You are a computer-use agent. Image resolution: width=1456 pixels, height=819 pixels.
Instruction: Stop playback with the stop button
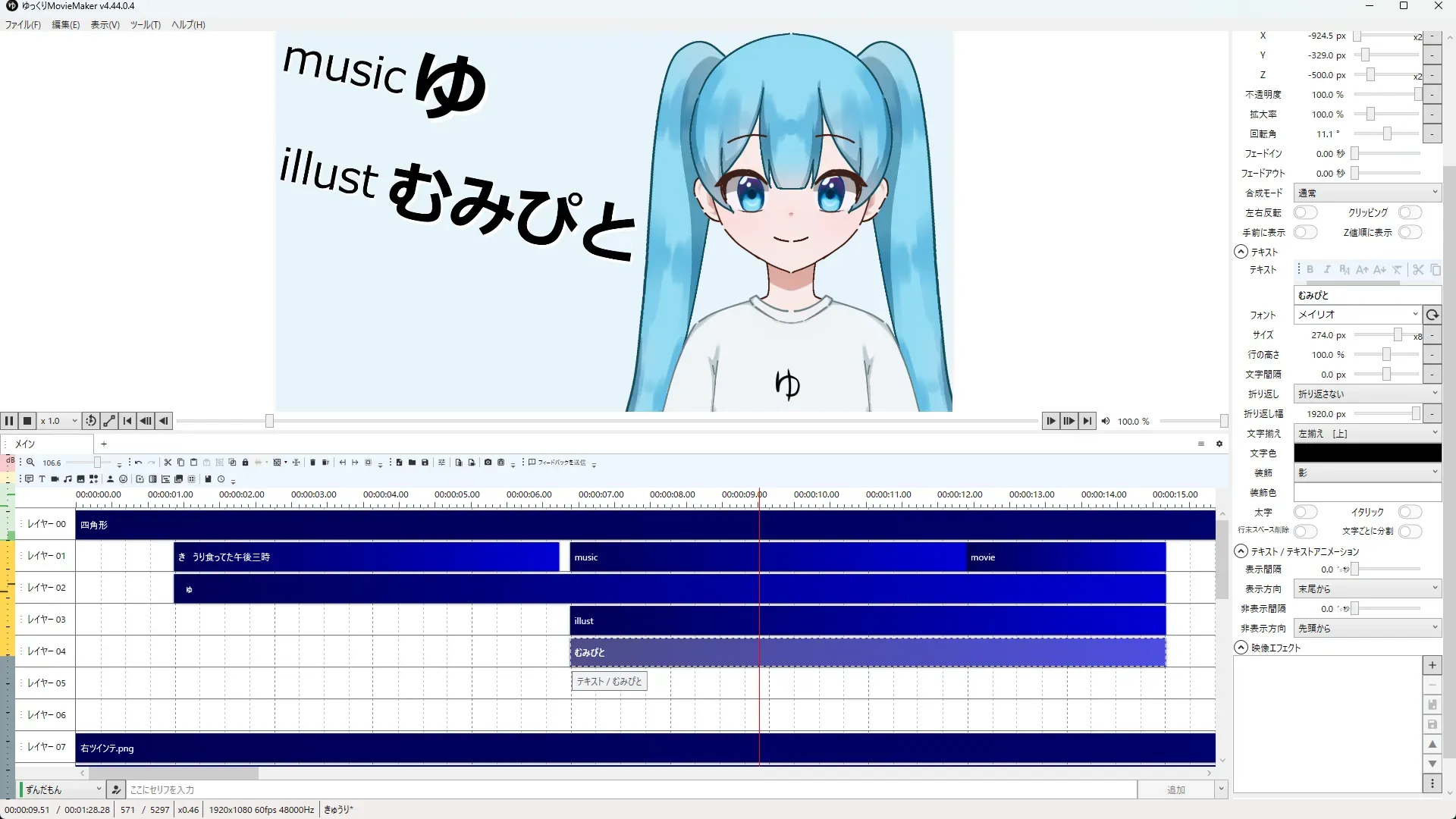click(27, 421)
